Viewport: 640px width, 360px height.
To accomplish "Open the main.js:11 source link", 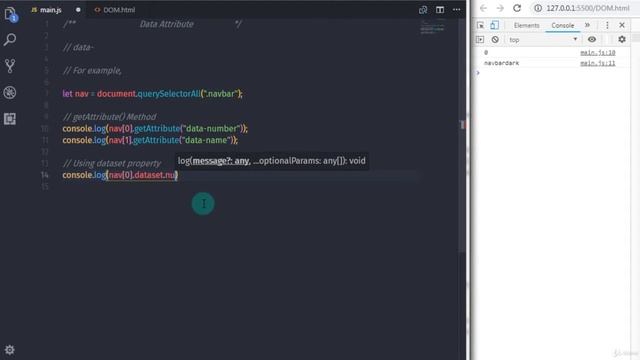I will (x=598, y=63).
